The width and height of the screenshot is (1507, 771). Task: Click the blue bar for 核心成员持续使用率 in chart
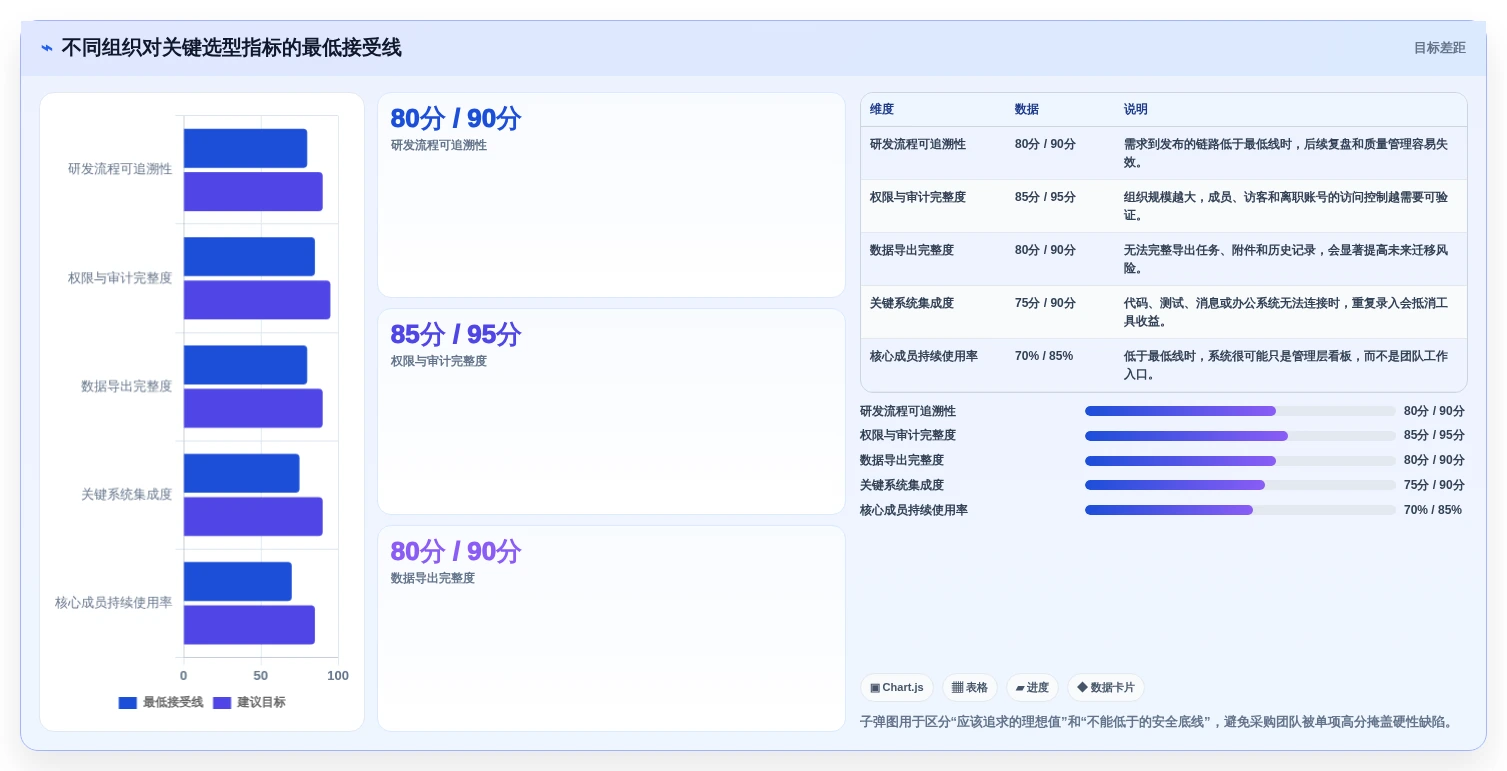238,581
